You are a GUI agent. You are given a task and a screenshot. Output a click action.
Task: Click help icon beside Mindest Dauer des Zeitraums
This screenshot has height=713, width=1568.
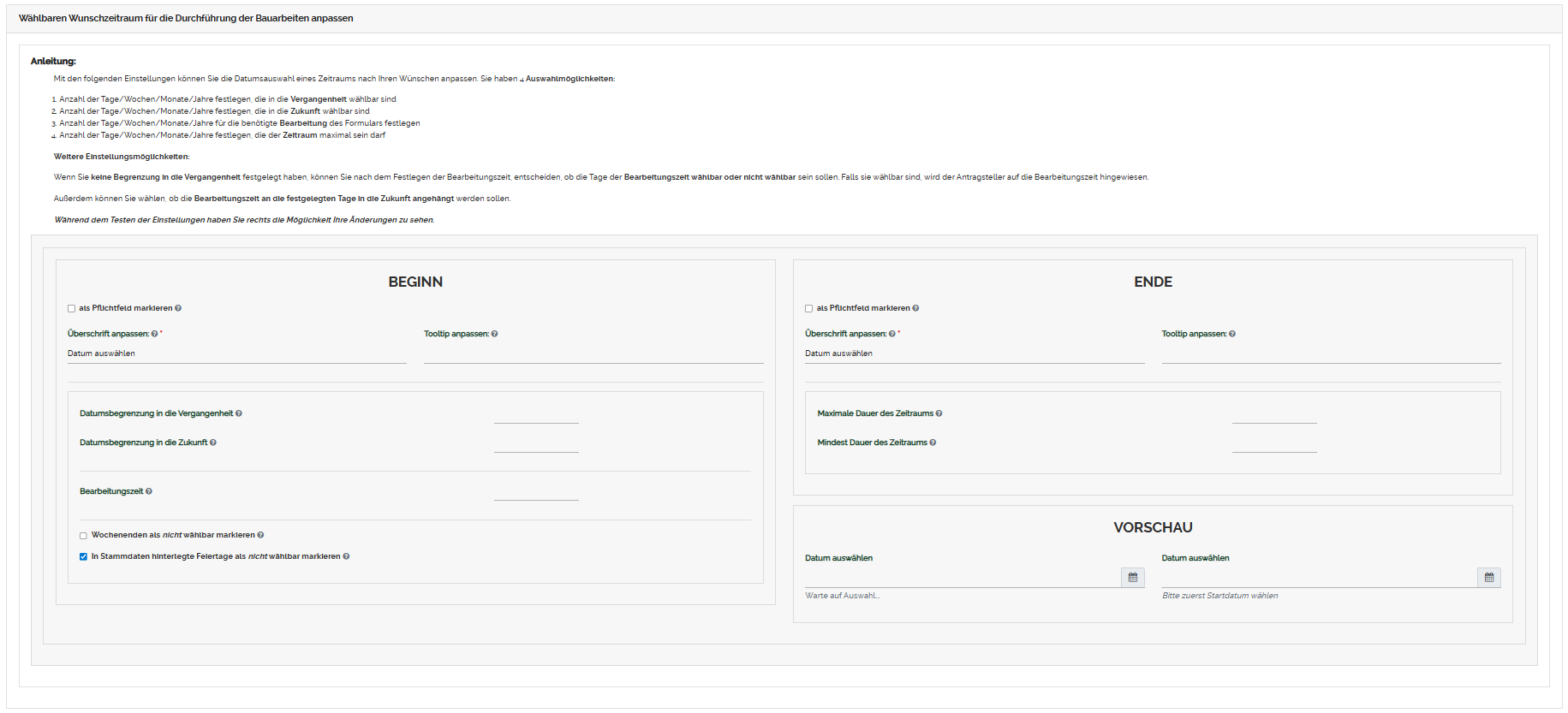[x=933, y=443]
